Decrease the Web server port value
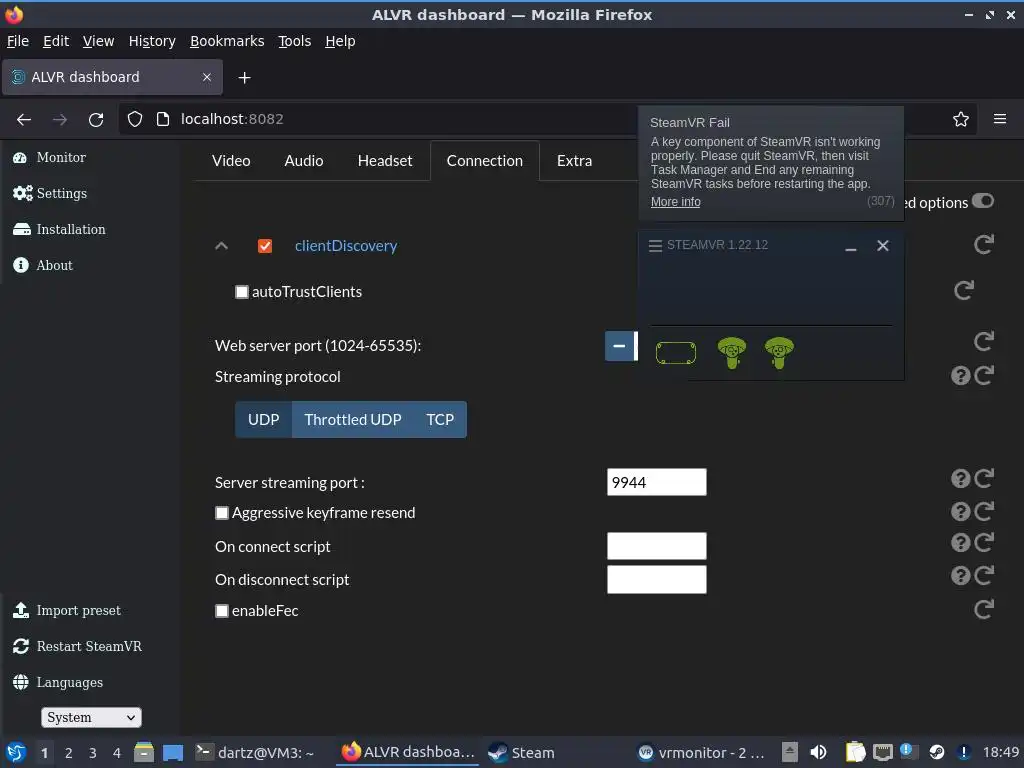The height and width of the screenshot is (768, 1024). (619, 346)
